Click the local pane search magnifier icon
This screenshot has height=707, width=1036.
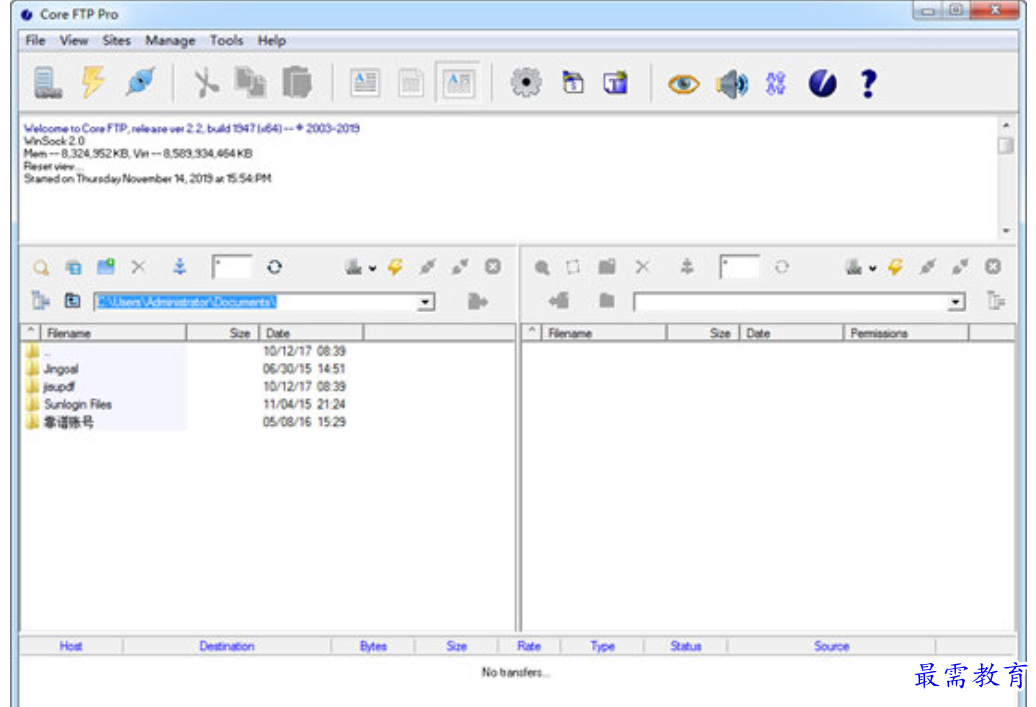tap(41, 267)
